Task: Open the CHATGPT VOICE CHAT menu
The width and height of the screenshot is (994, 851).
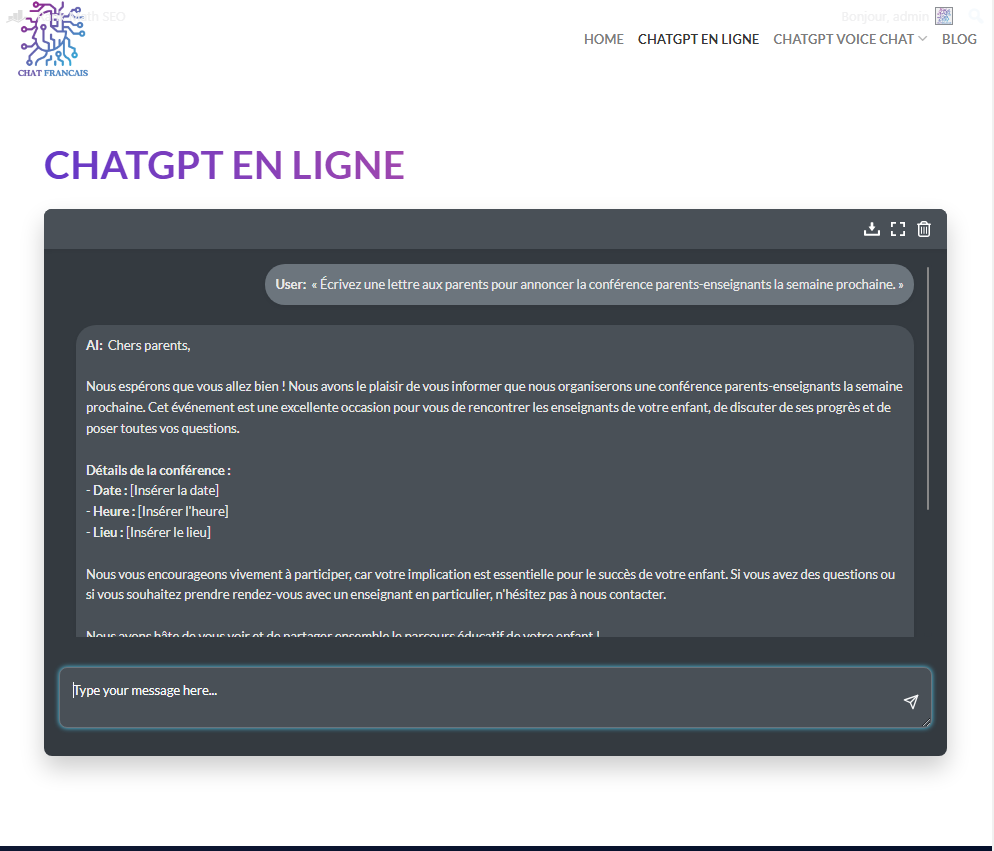Action: 843,39
